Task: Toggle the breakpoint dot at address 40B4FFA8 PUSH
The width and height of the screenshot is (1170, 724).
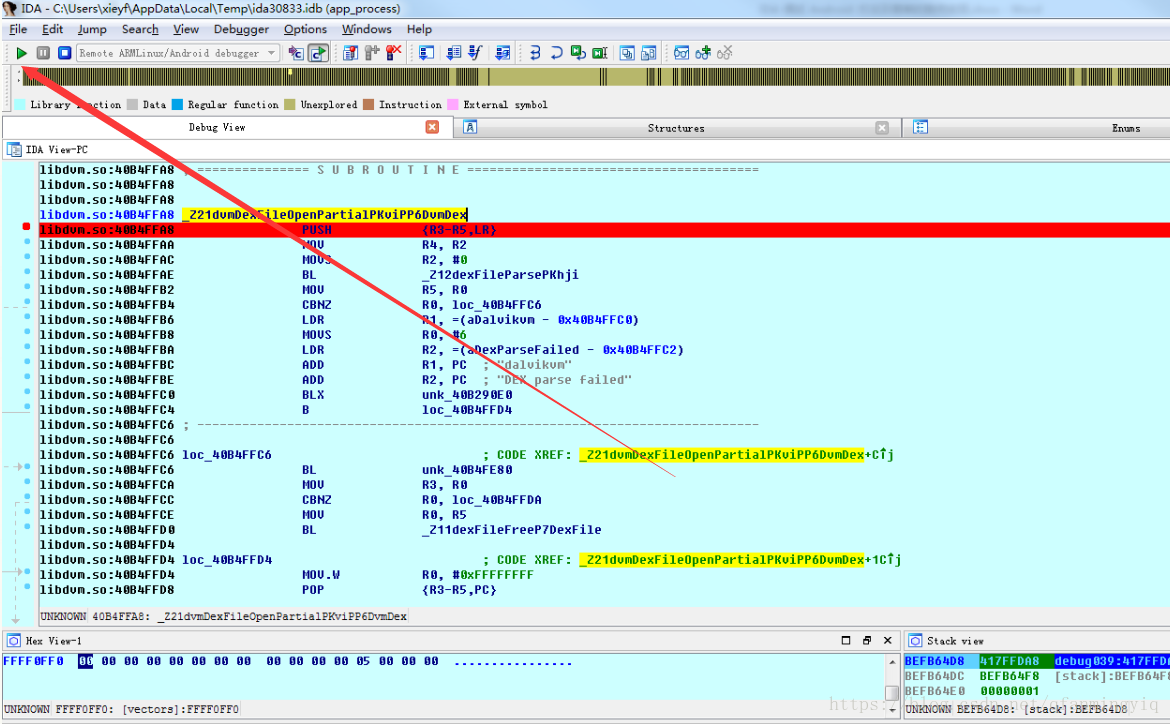Action: coord(26,226)
